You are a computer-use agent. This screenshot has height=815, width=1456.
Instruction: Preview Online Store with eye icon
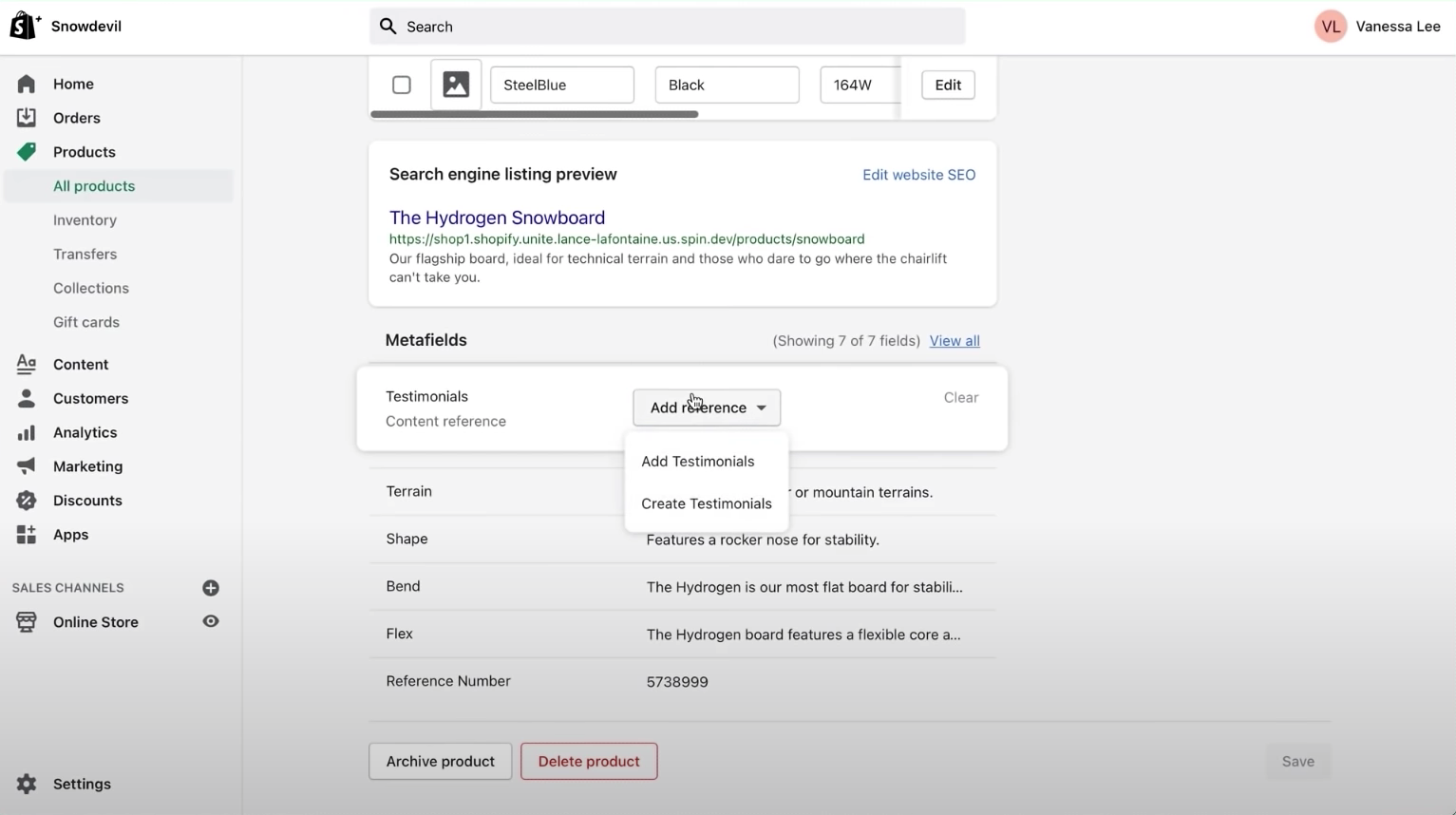click(211, 621)
